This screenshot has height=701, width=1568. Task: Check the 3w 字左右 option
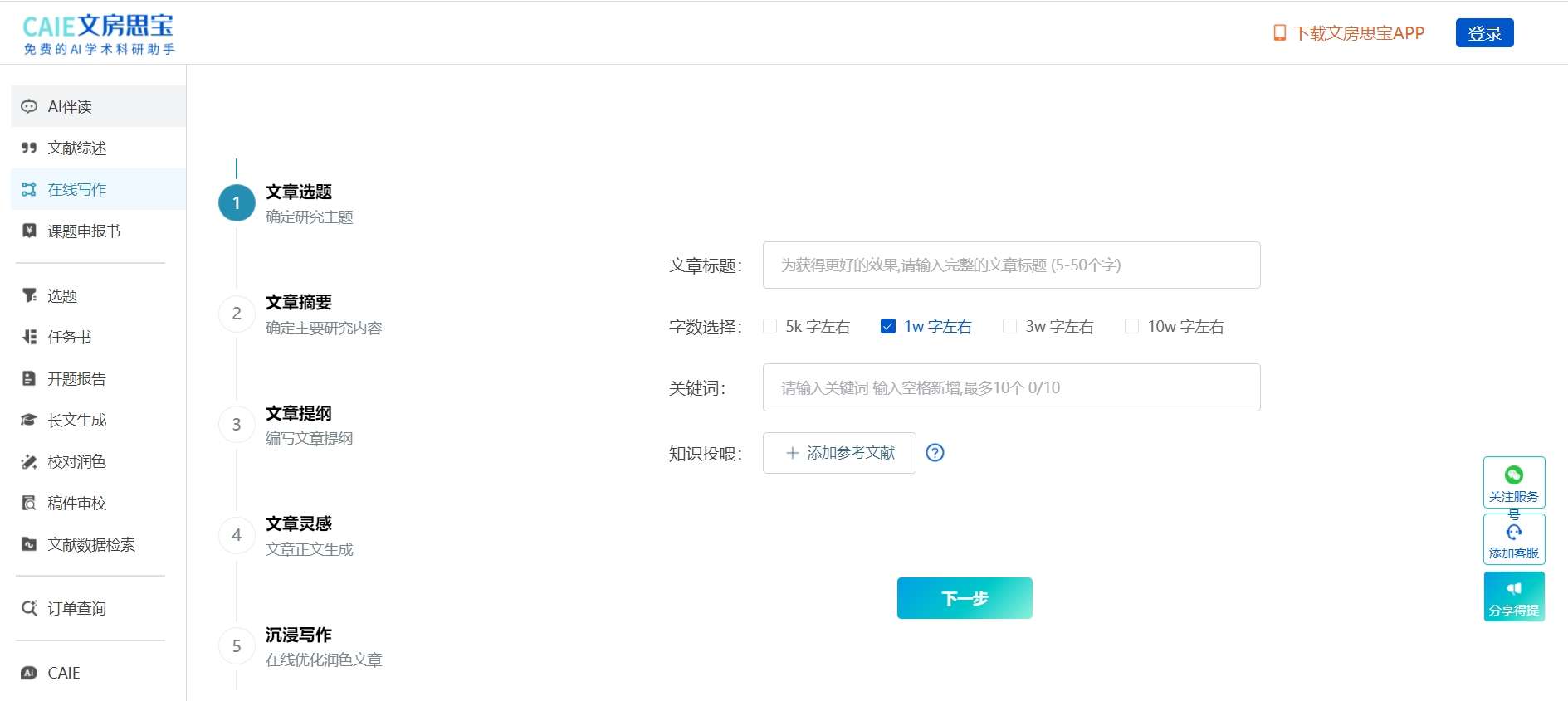(x=1009, y=327)
